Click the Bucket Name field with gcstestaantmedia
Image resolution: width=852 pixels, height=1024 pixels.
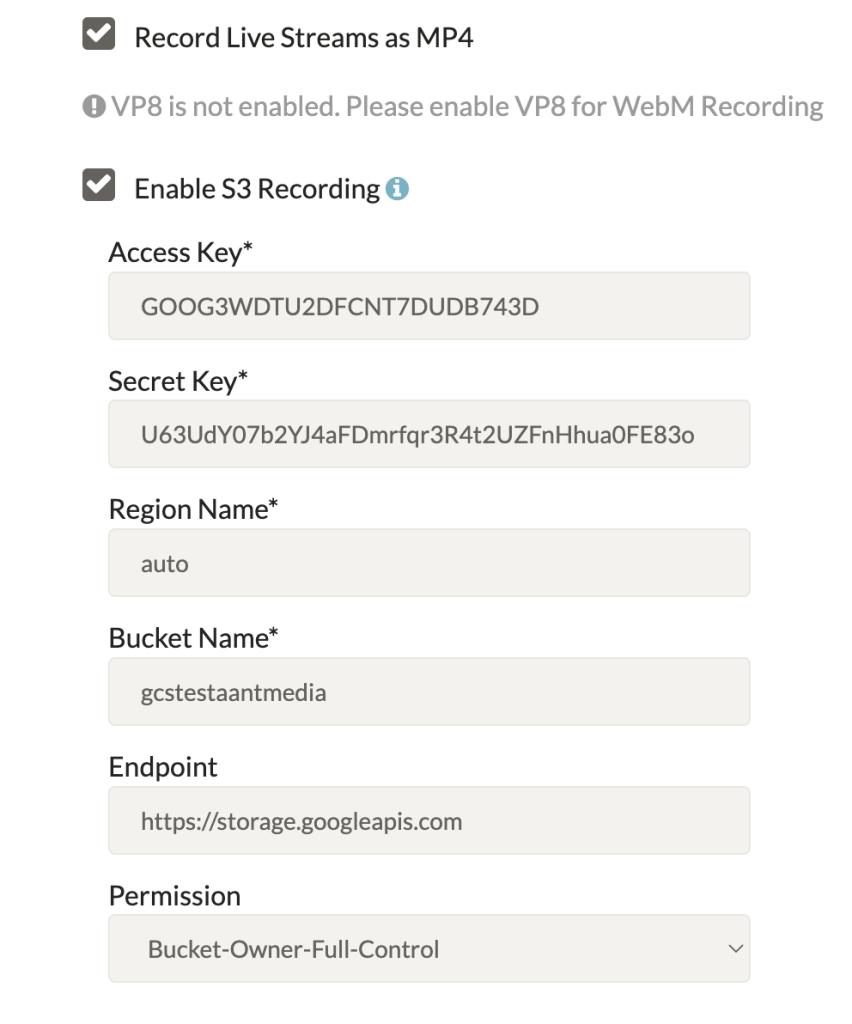point(429,692)
